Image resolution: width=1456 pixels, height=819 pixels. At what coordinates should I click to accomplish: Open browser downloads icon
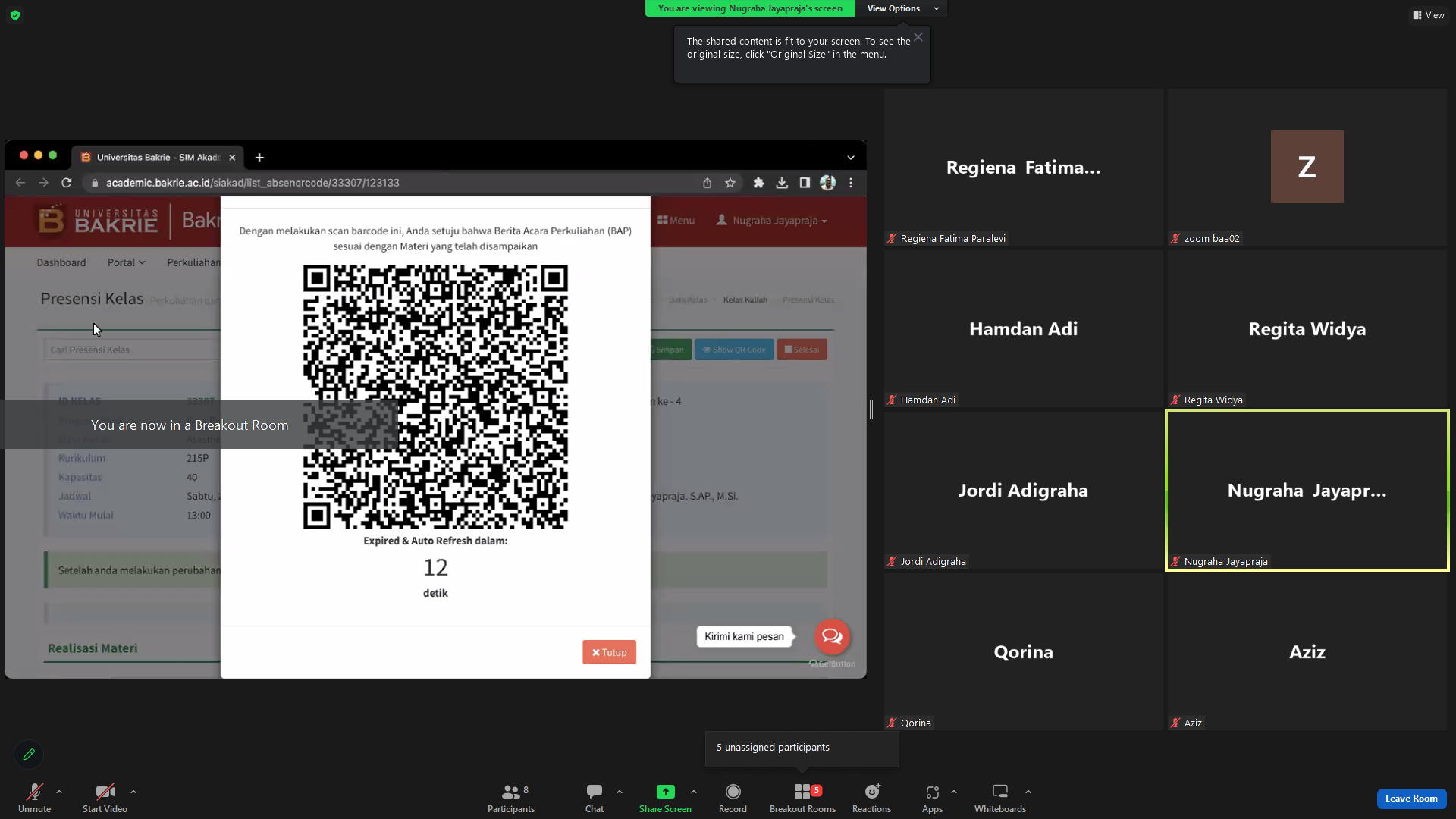(x=782, y=183)
